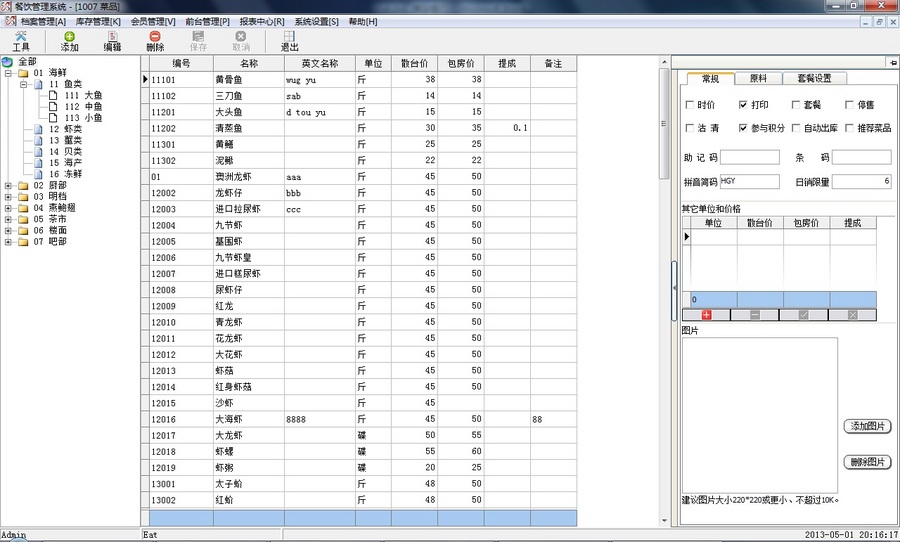Select the 13 蟹类 category icon
The image size is (900, 542).
[38, 140]
